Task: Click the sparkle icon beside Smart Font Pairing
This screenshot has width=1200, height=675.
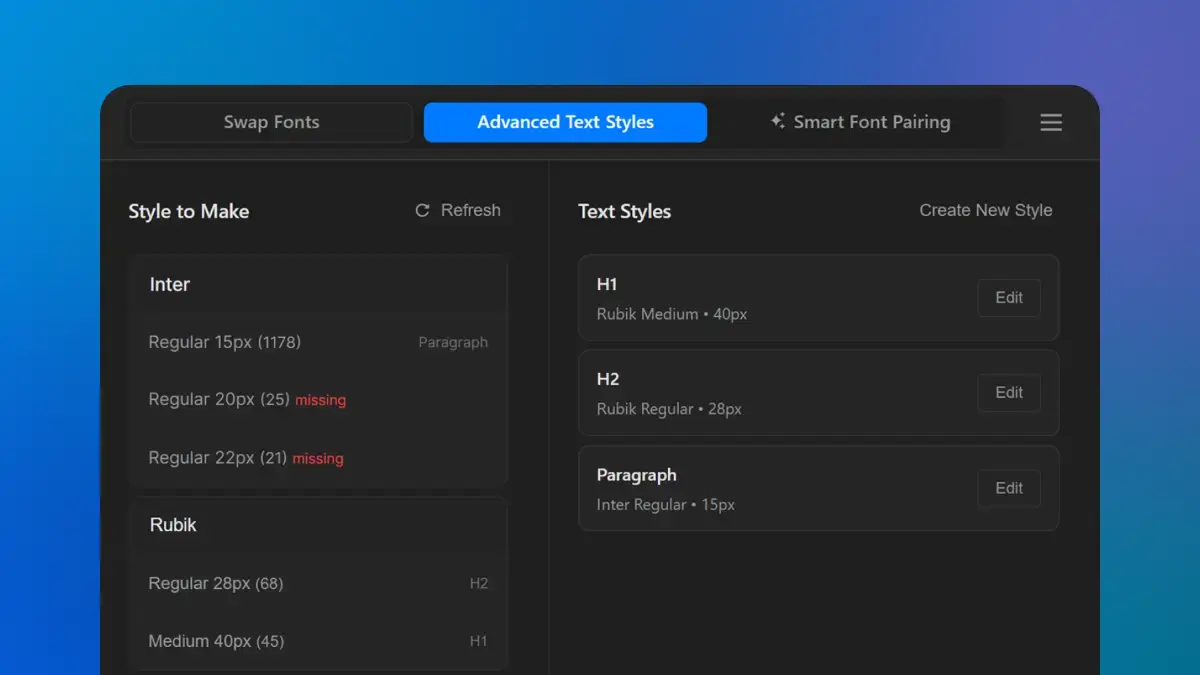Action: (777, 121)
